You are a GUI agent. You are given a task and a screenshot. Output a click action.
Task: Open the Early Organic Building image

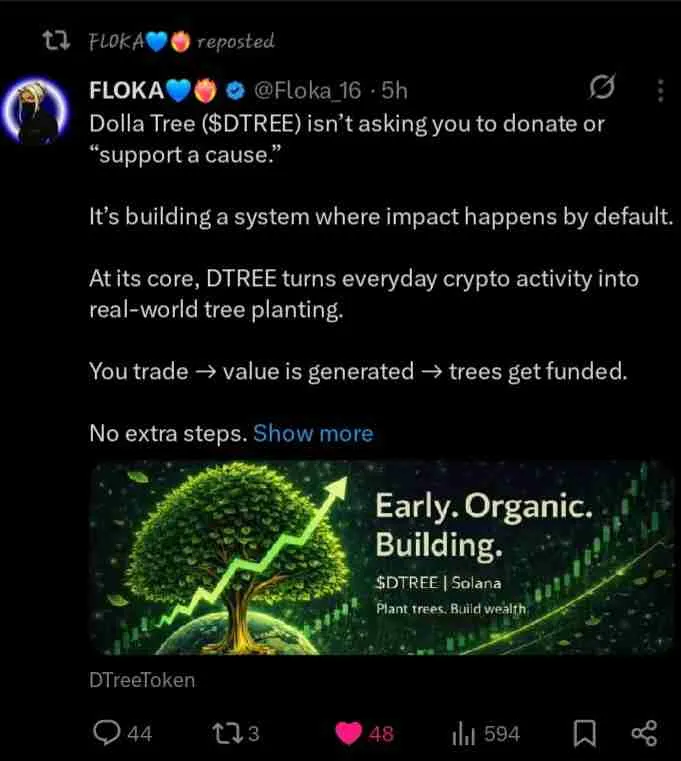pos(383,558)
